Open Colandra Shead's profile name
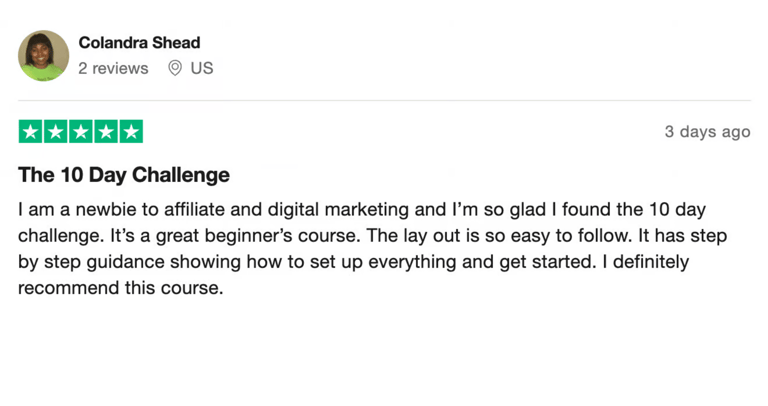This screenshot has height=406, width=768. pos(139,43)
